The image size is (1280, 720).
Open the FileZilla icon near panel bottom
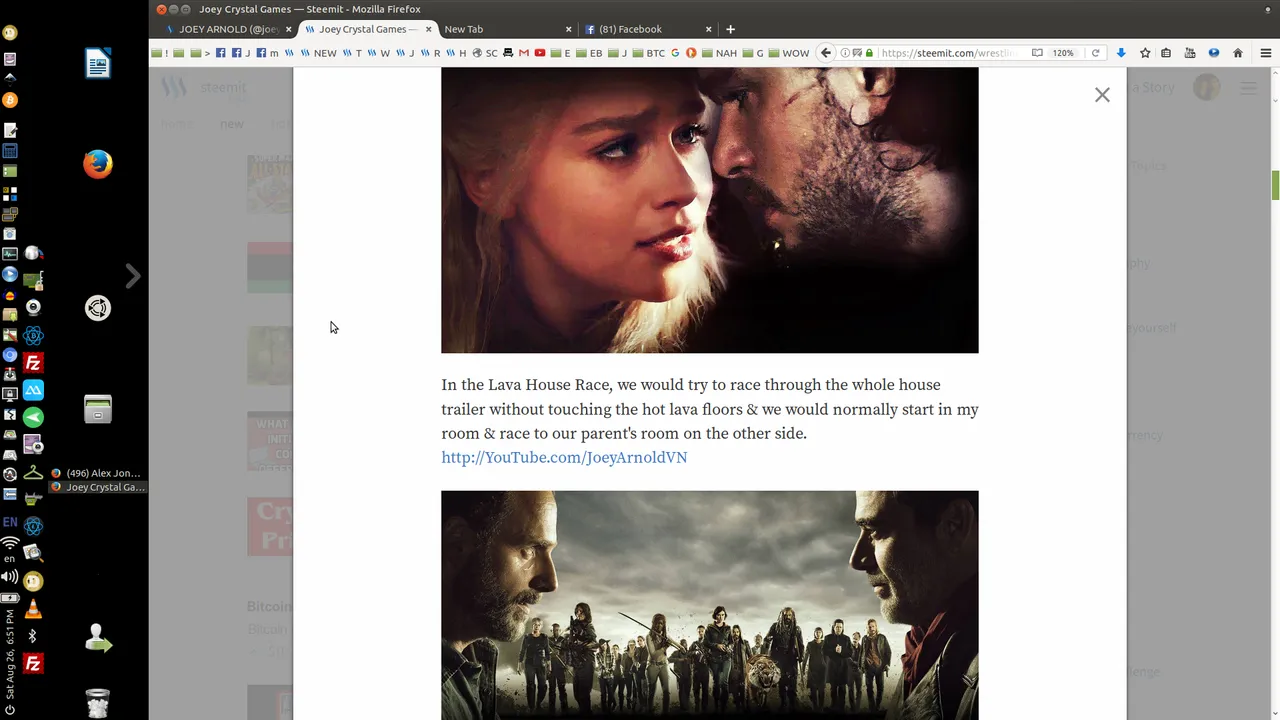[x=33, y=664]
